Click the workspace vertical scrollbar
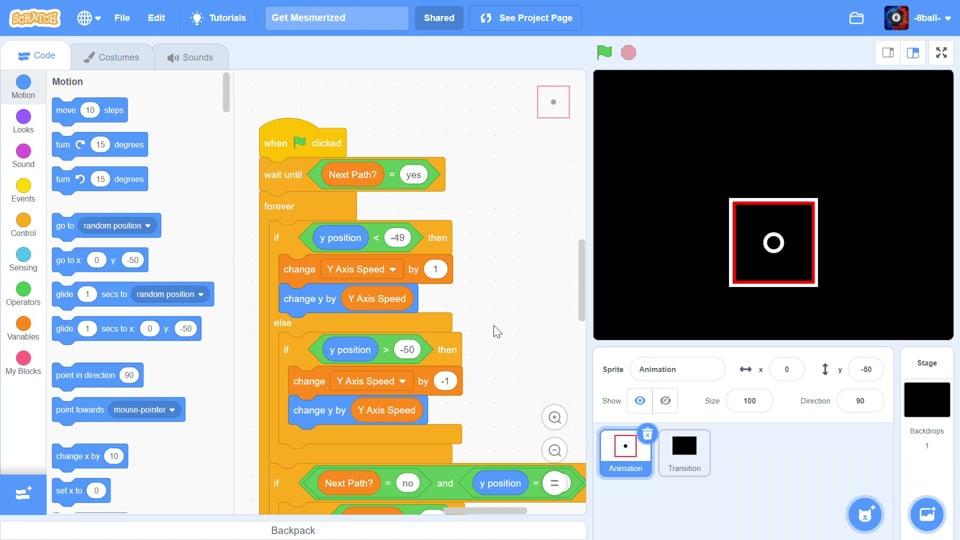960x540 pixels. pos(581,280)
